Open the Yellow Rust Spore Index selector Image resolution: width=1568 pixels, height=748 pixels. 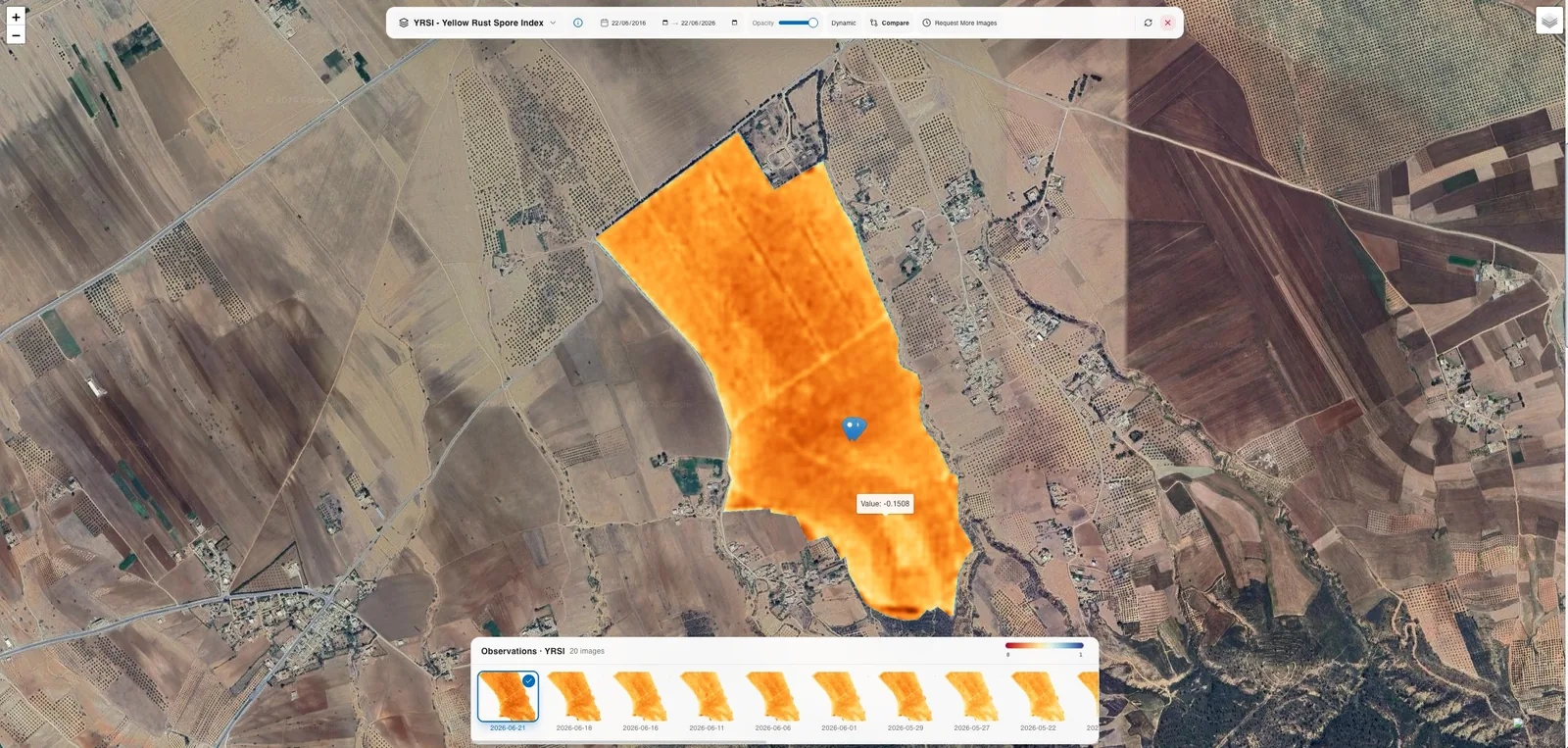(x=477, y=23)
